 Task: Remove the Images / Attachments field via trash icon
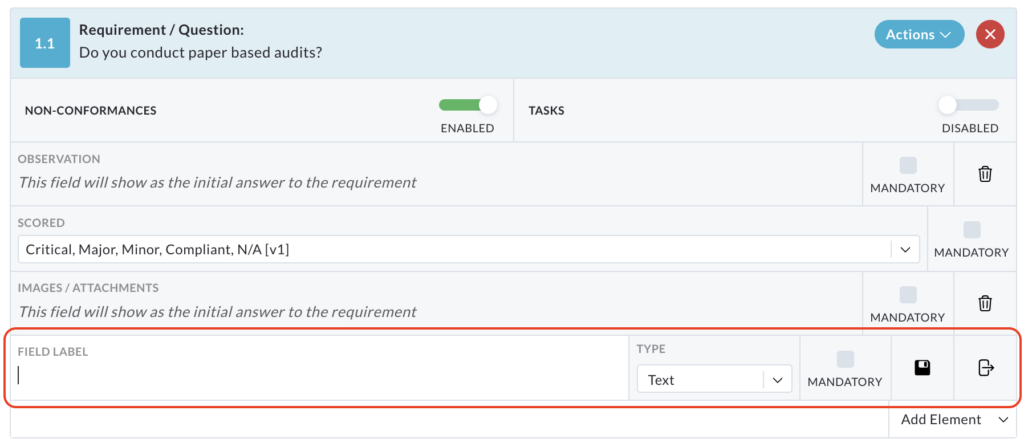[x=985, y=303]
